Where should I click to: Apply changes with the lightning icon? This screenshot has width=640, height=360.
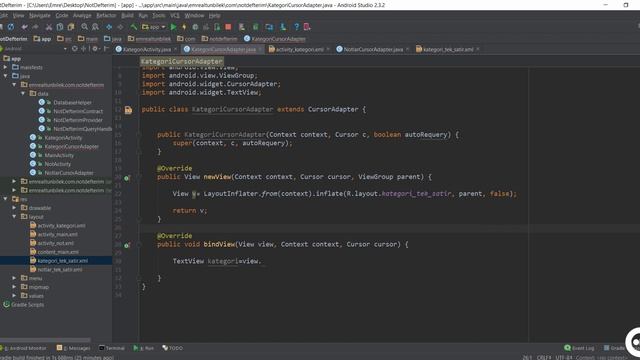point(184,27)
